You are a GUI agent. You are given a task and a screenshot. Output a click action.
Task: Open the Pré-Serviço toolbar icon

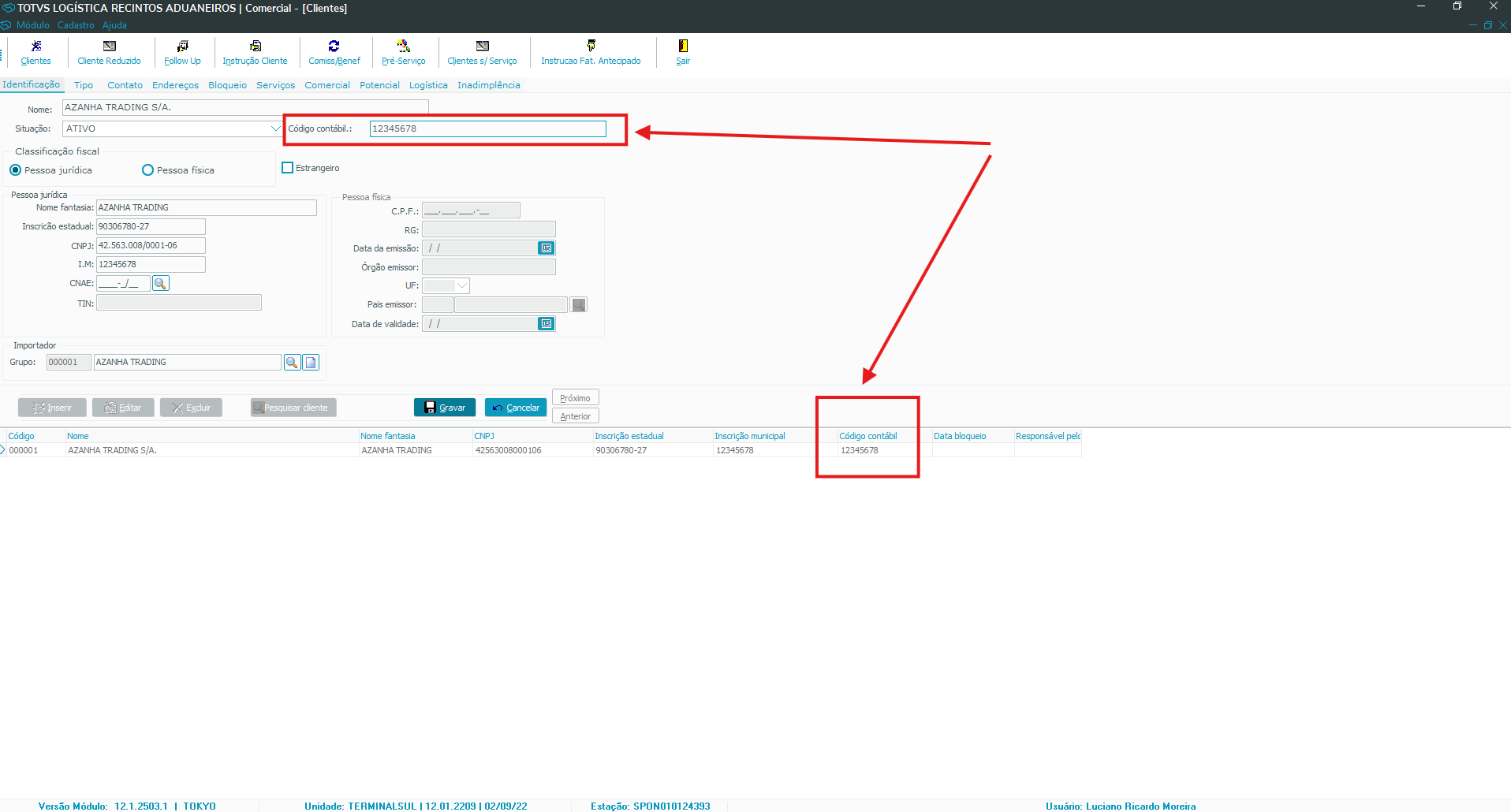click(x=403, y=53)
